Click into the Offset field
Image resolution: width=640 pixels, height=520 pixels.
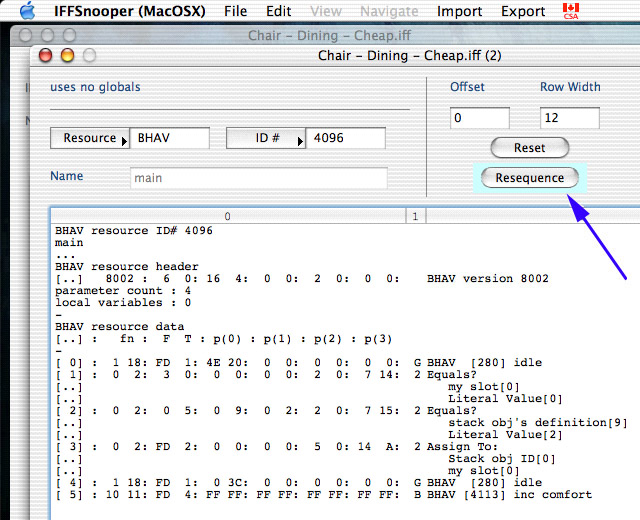click(x=479, y=119)
